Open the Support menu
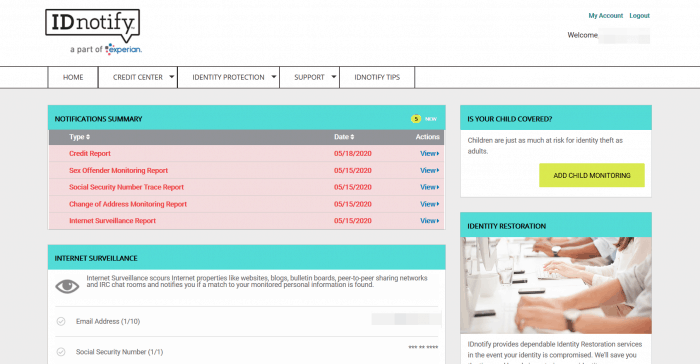Screen dimensions: 700x364 pyautogui.click(x=309, y=77)
